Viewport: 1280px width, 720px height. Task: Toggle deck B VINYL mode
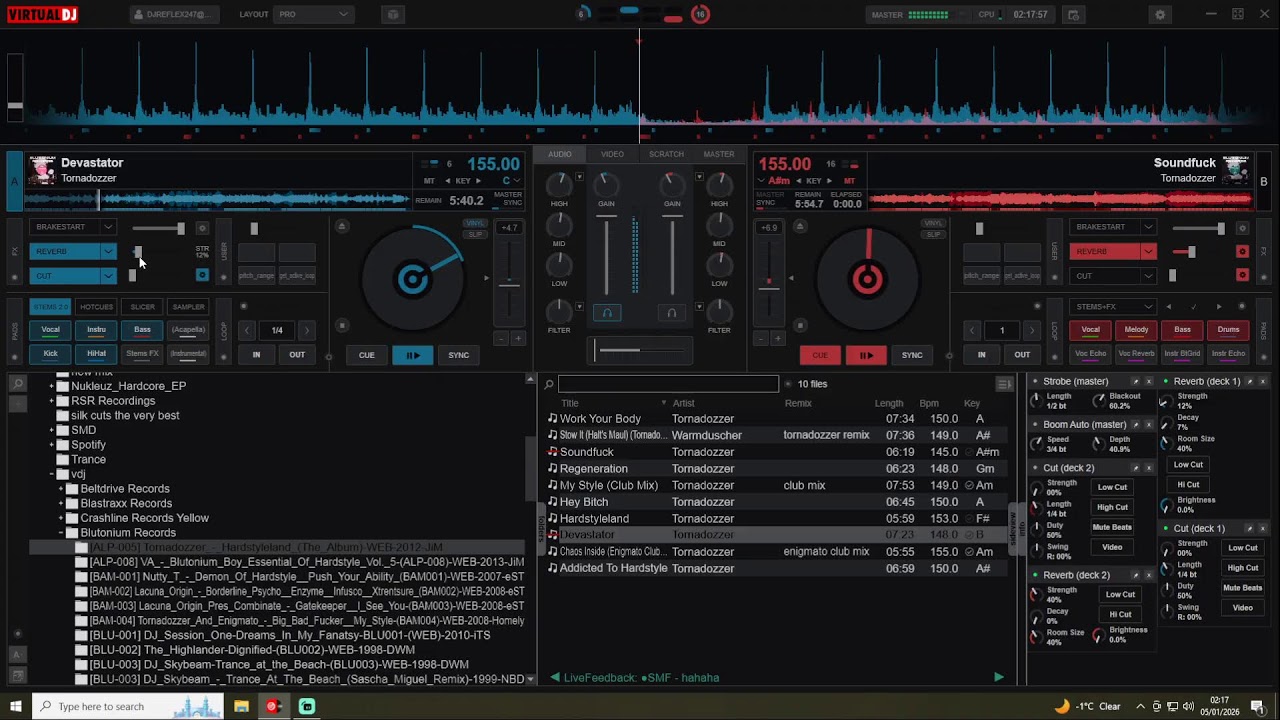pos(933,223)
